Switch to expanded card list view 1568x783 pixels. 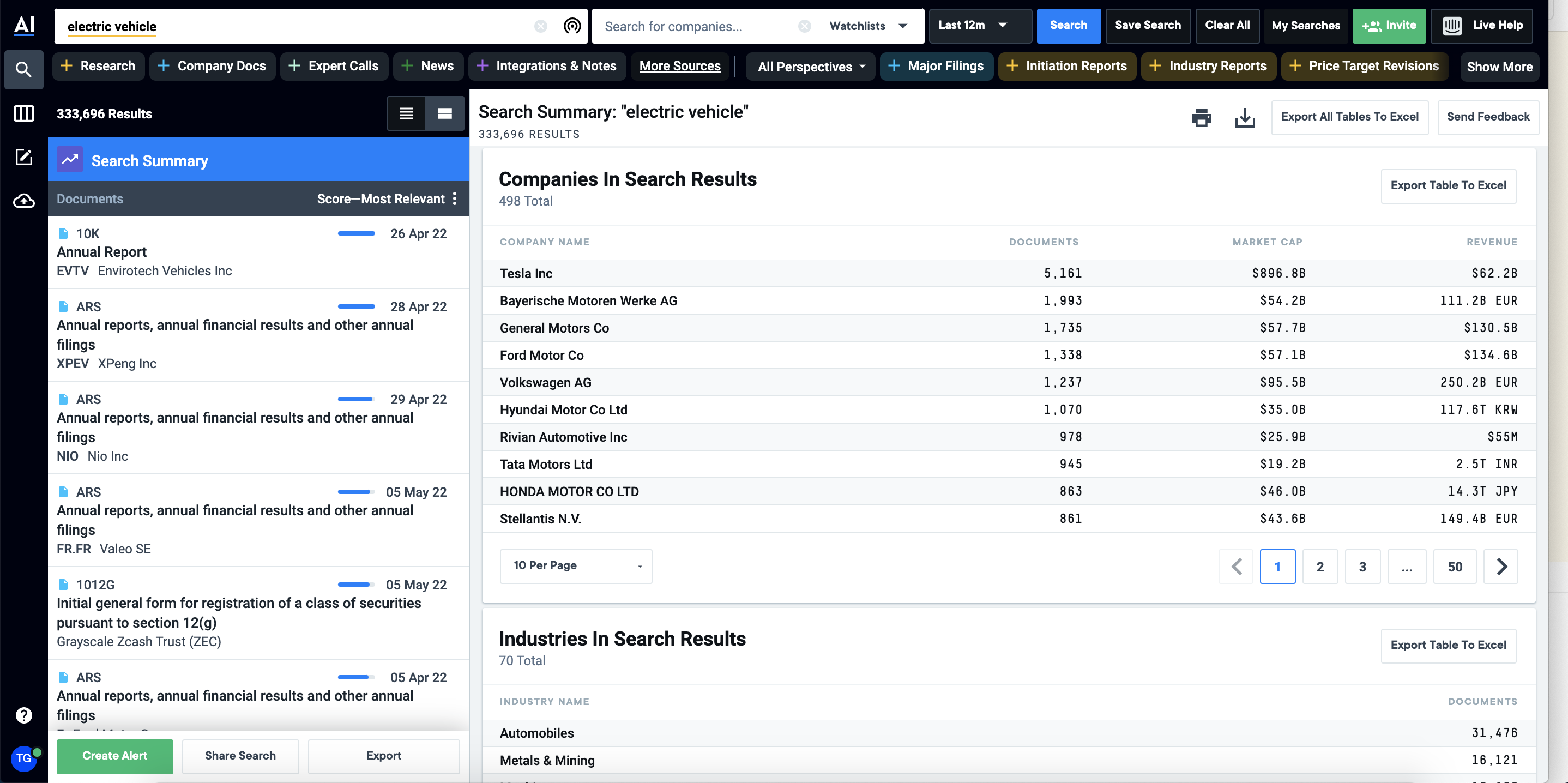[x=445, y=113]
